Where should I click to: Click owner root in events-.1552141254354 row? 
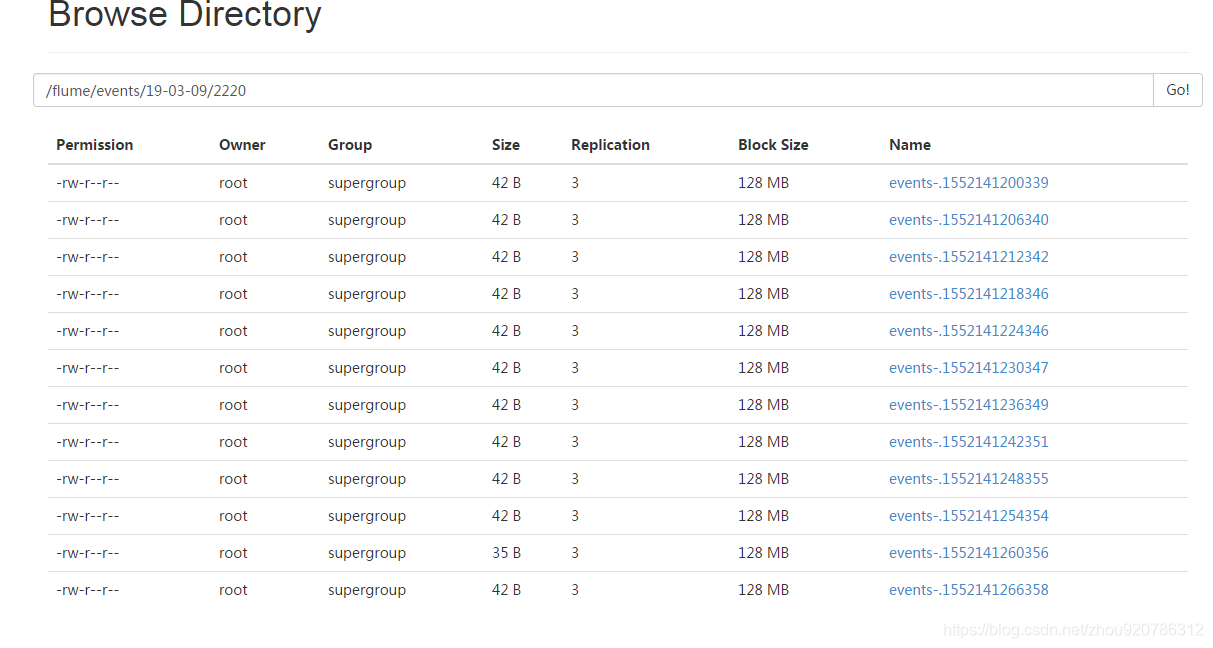[x=233, y=516]
